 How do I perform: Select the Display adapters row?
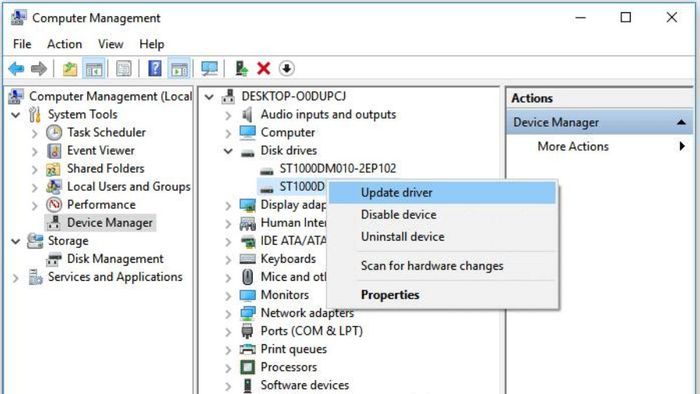(294, 205)
